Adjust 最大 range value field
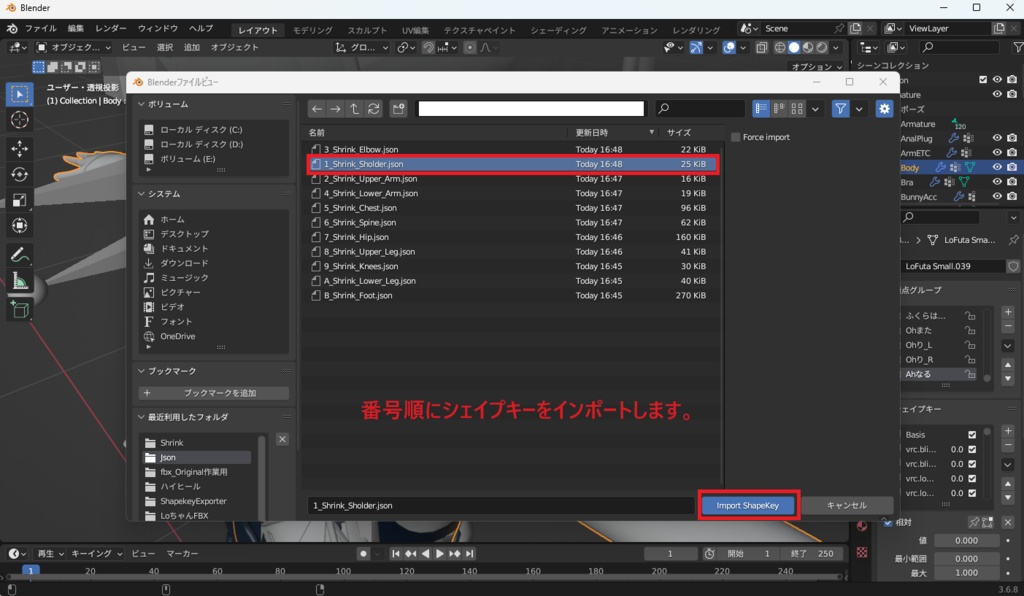The height and width of the screenshot is (596, 1024). point(967,573)
